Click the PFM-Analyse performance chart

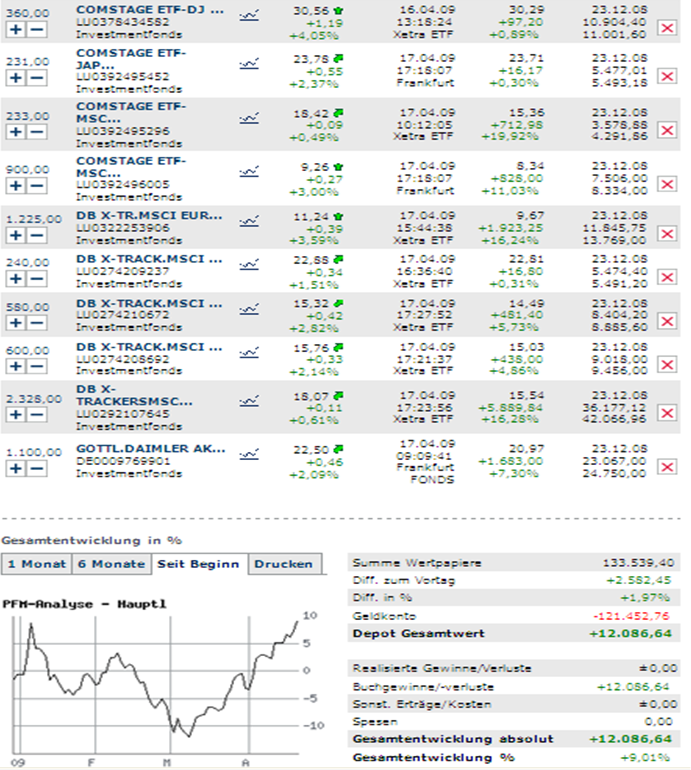[x=162, y=683]
